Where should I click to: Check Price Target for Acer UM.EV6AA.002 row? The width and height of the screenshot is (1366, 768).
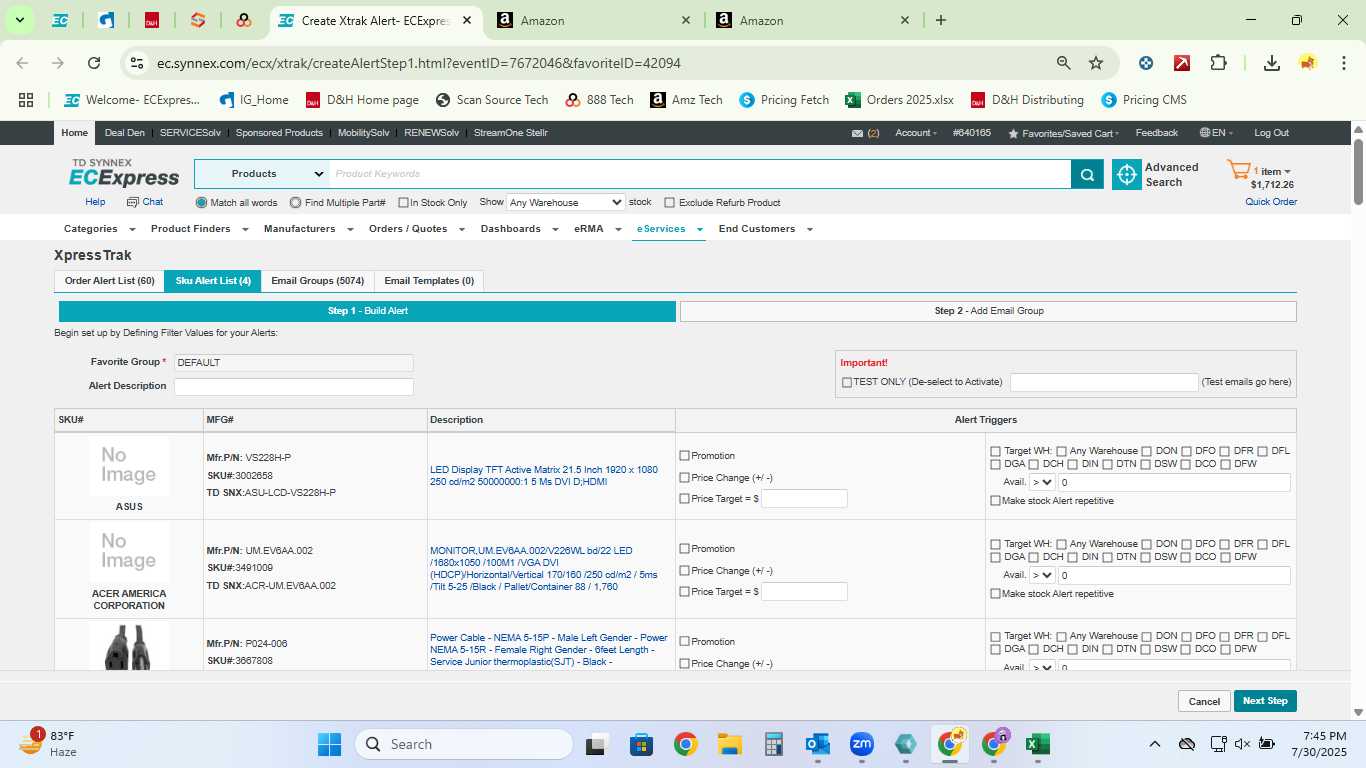pos(685,592)
